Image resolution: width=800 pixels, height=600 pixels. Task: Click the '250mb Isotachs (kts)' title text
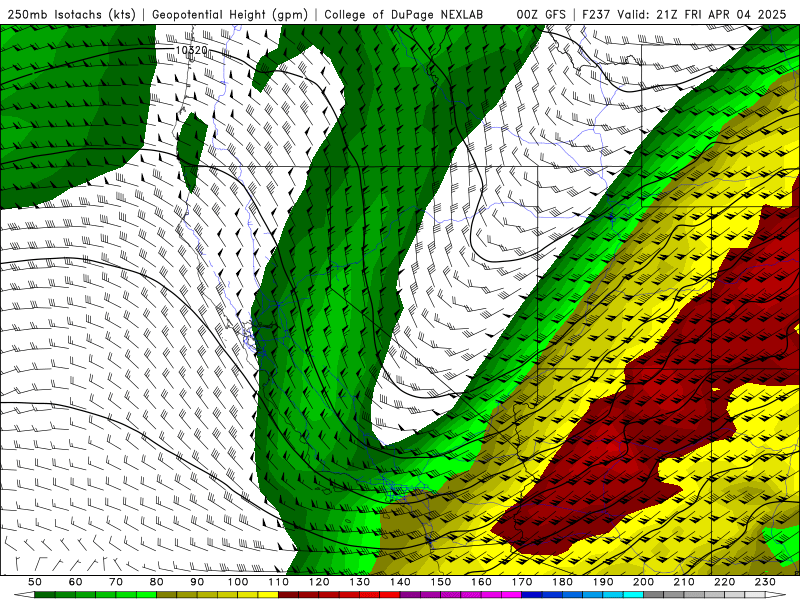point(72,15)
